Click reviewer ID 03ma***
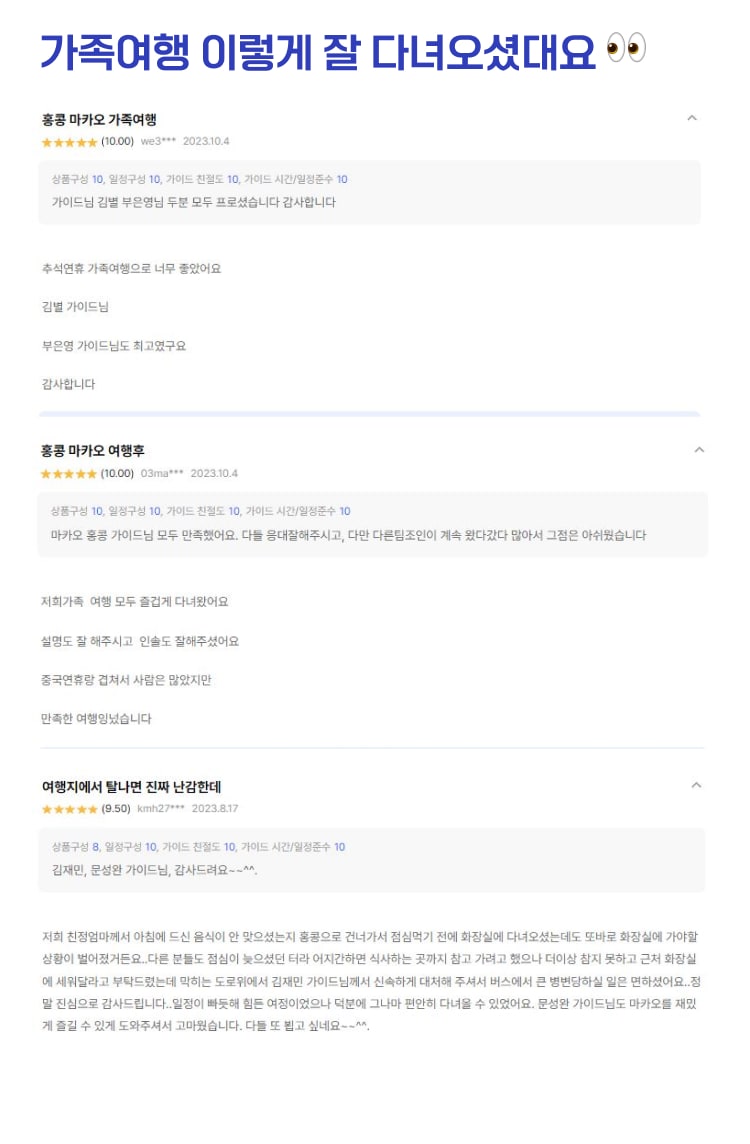This screenshot has width=750, height=1144. click(162, 474)
